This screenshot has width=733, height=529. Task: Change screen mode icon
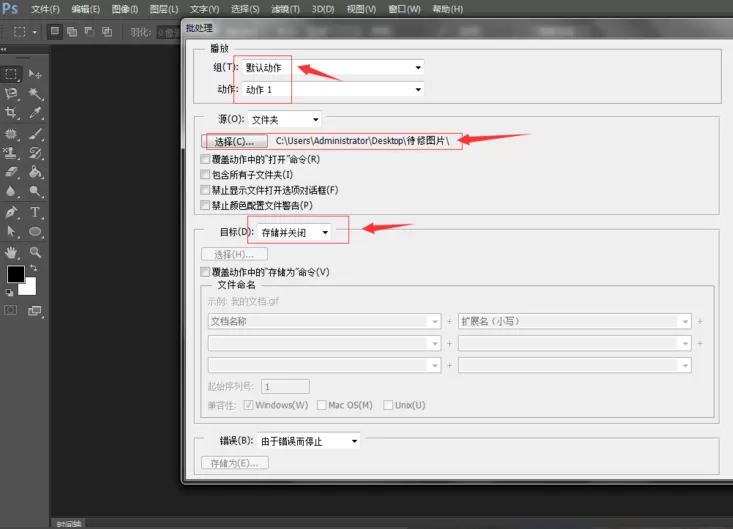(35, 311)
